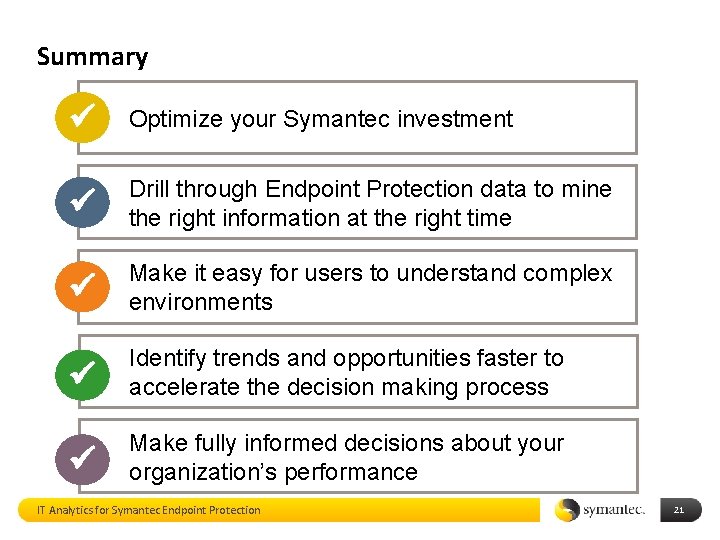
Task: Click footer 'IT Analytics for Symantec Endpoint Protection'
Action: pyautogui.click(x=149, y=510)
